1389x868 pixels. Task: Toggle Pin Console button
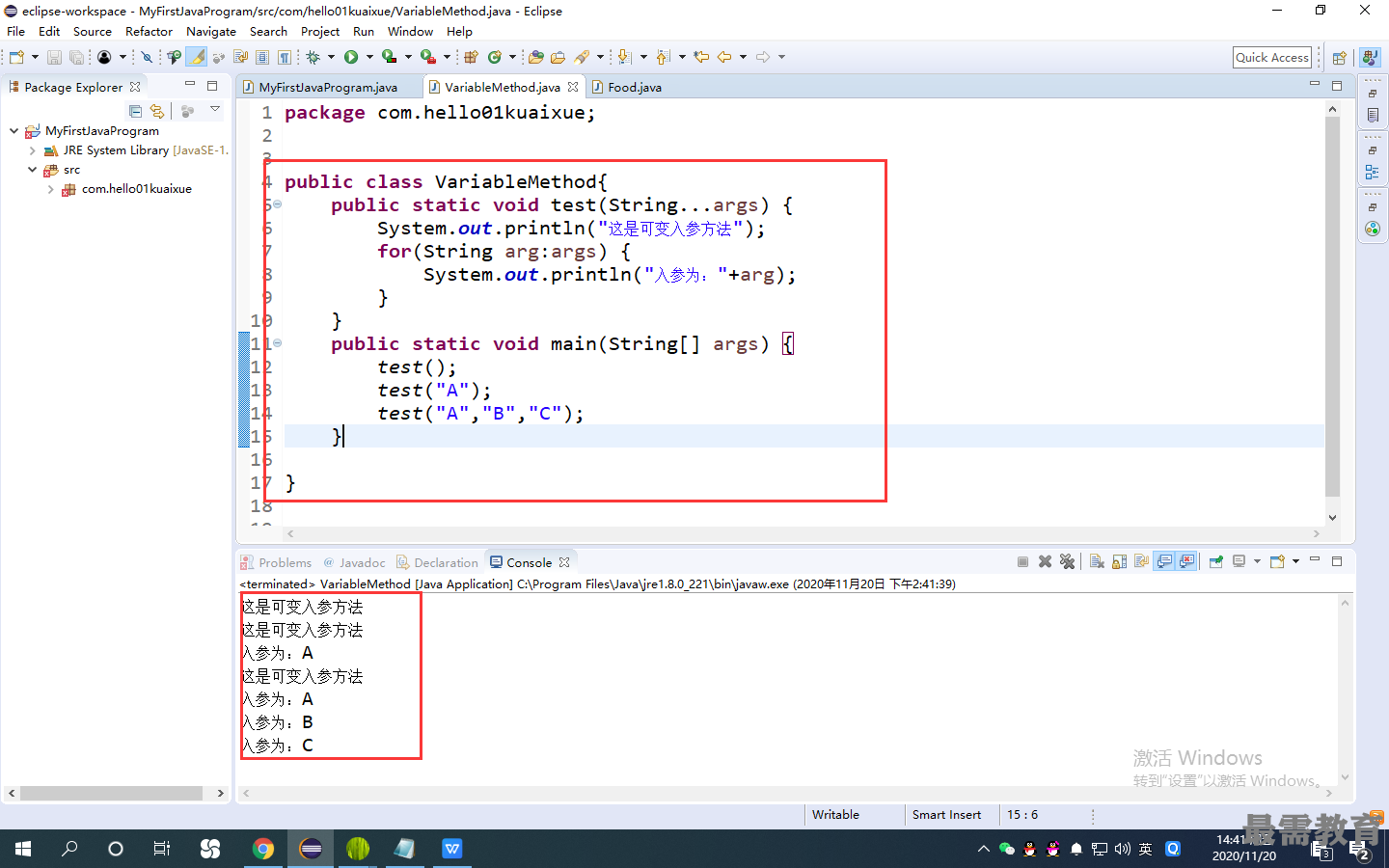click(1215, 561)
